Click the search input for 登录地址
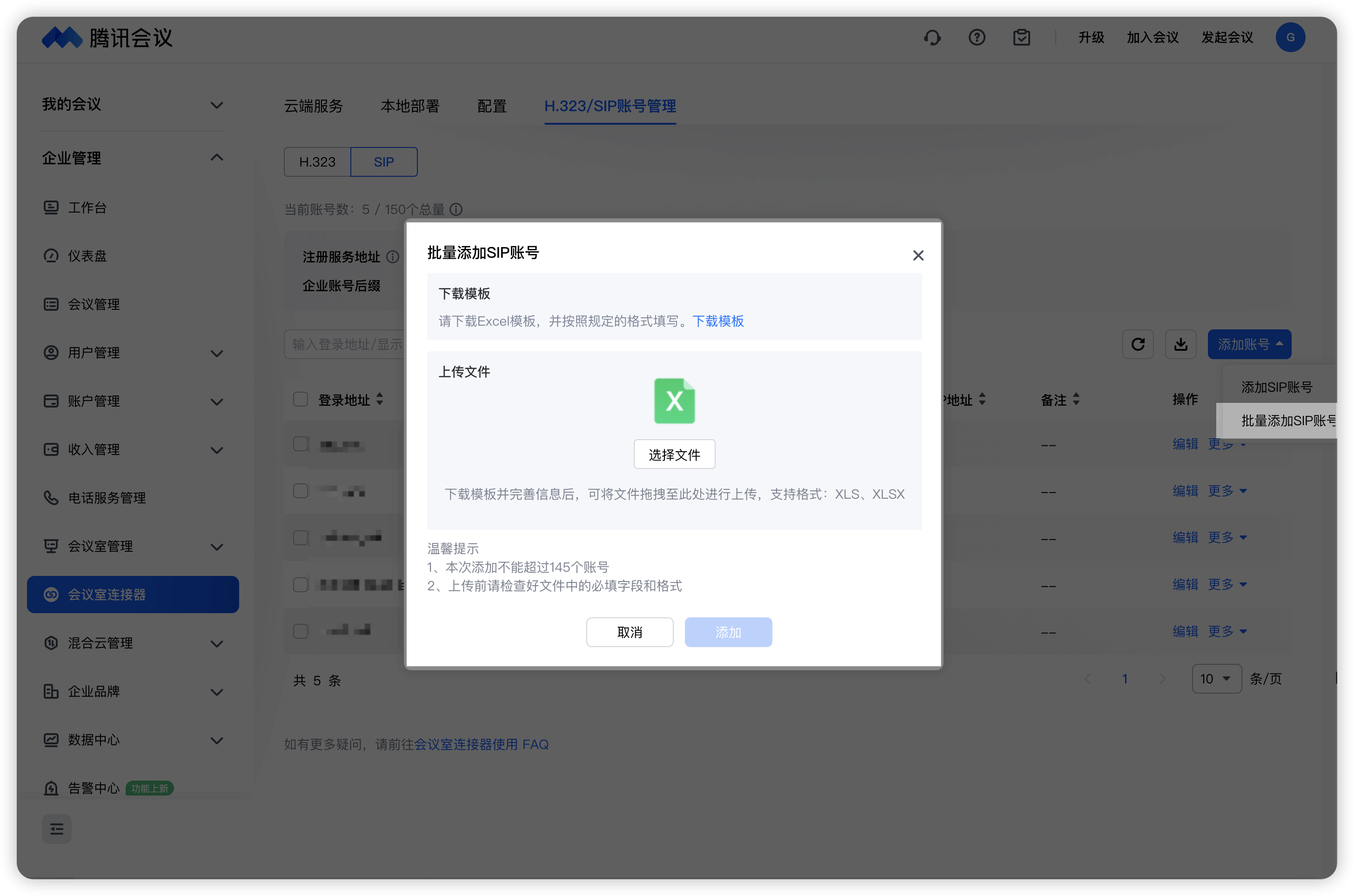 (x=345, y=344)
